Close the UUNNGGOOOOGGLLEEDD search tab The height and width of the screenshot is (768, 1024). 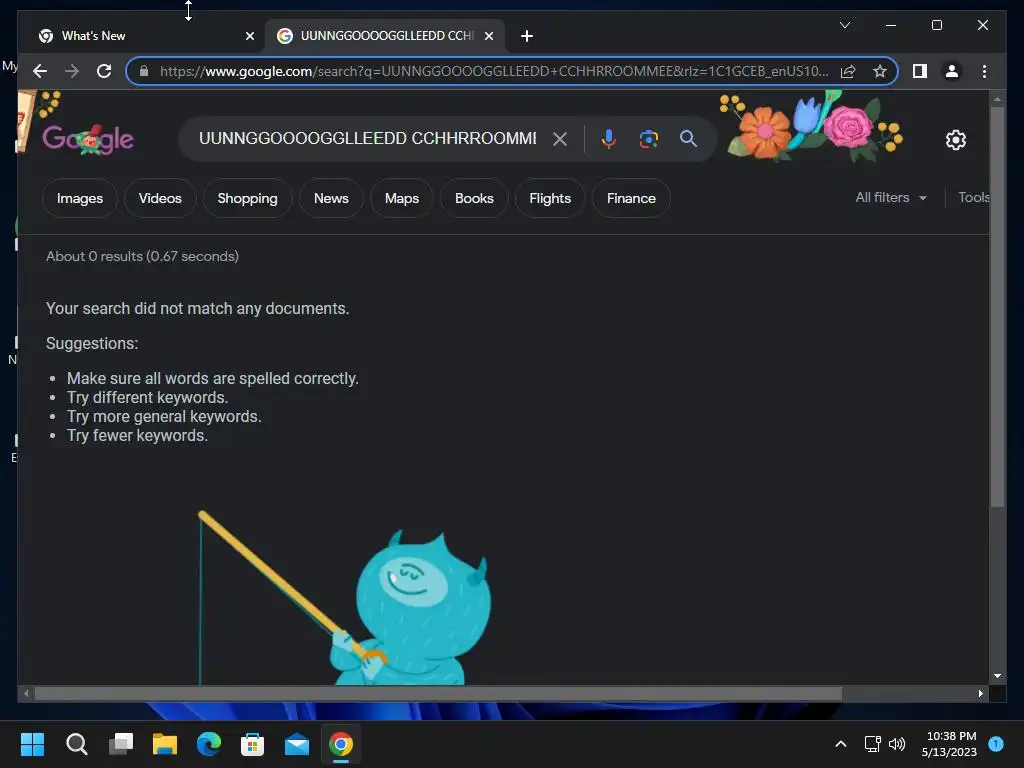[x=488, y=36]
